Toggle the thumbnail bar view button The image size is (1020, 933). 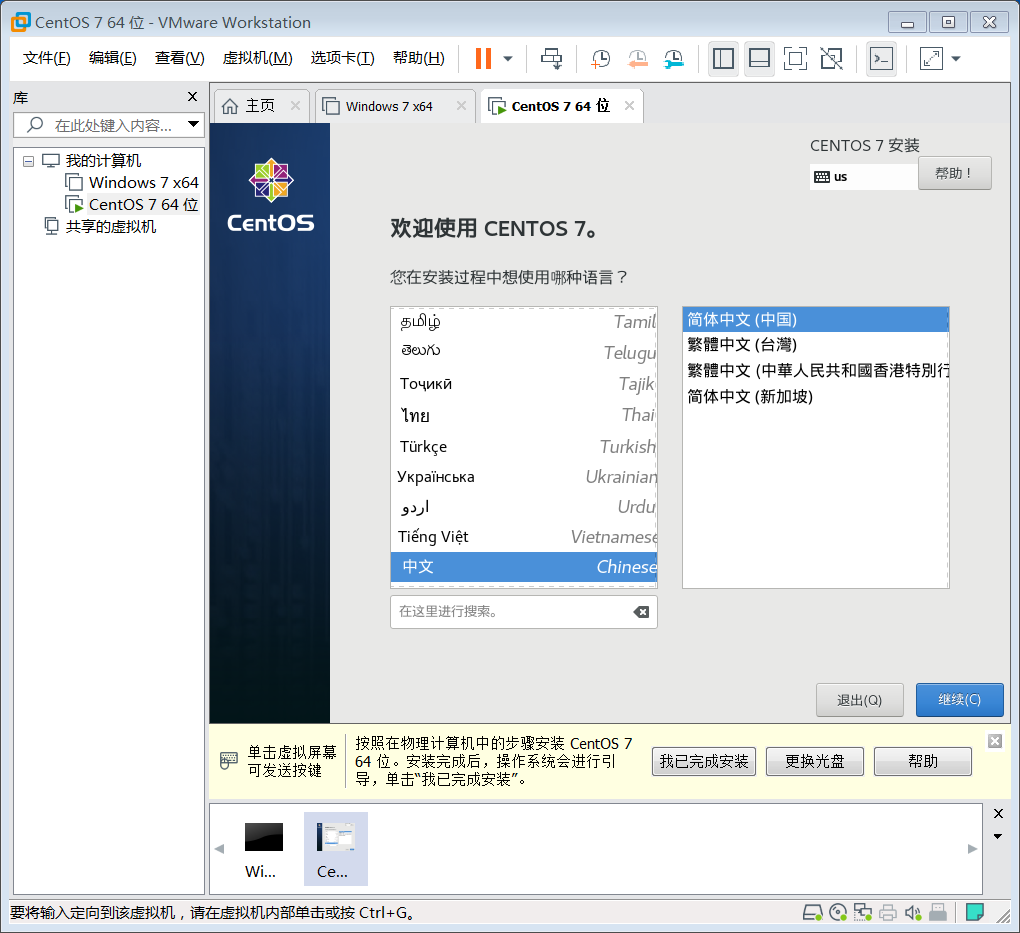(x=759, y=58)
